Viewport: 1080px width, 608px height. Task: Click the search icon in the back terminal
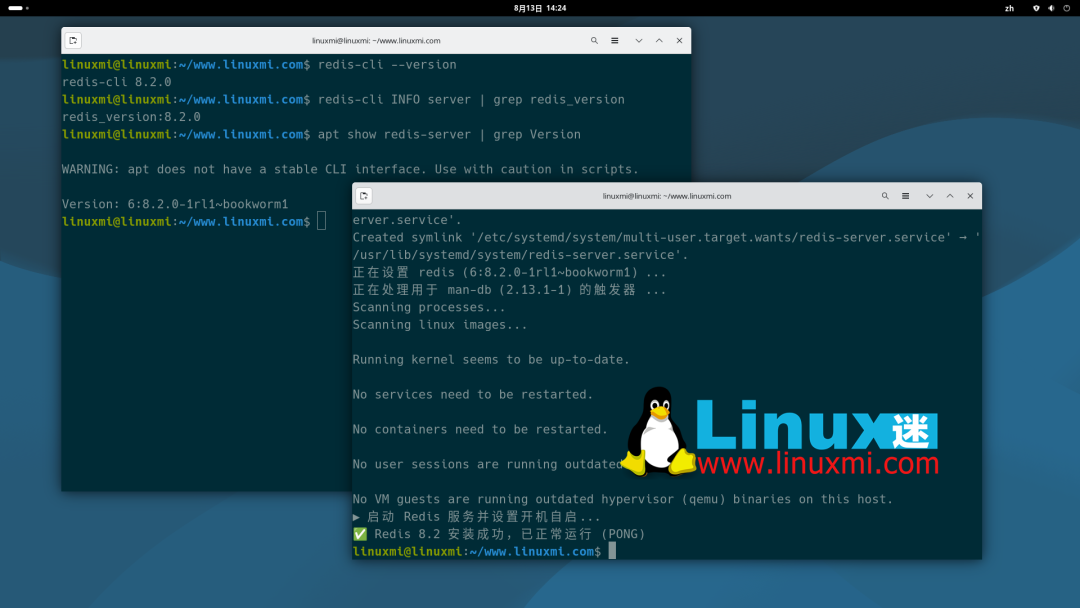(594, 41)
